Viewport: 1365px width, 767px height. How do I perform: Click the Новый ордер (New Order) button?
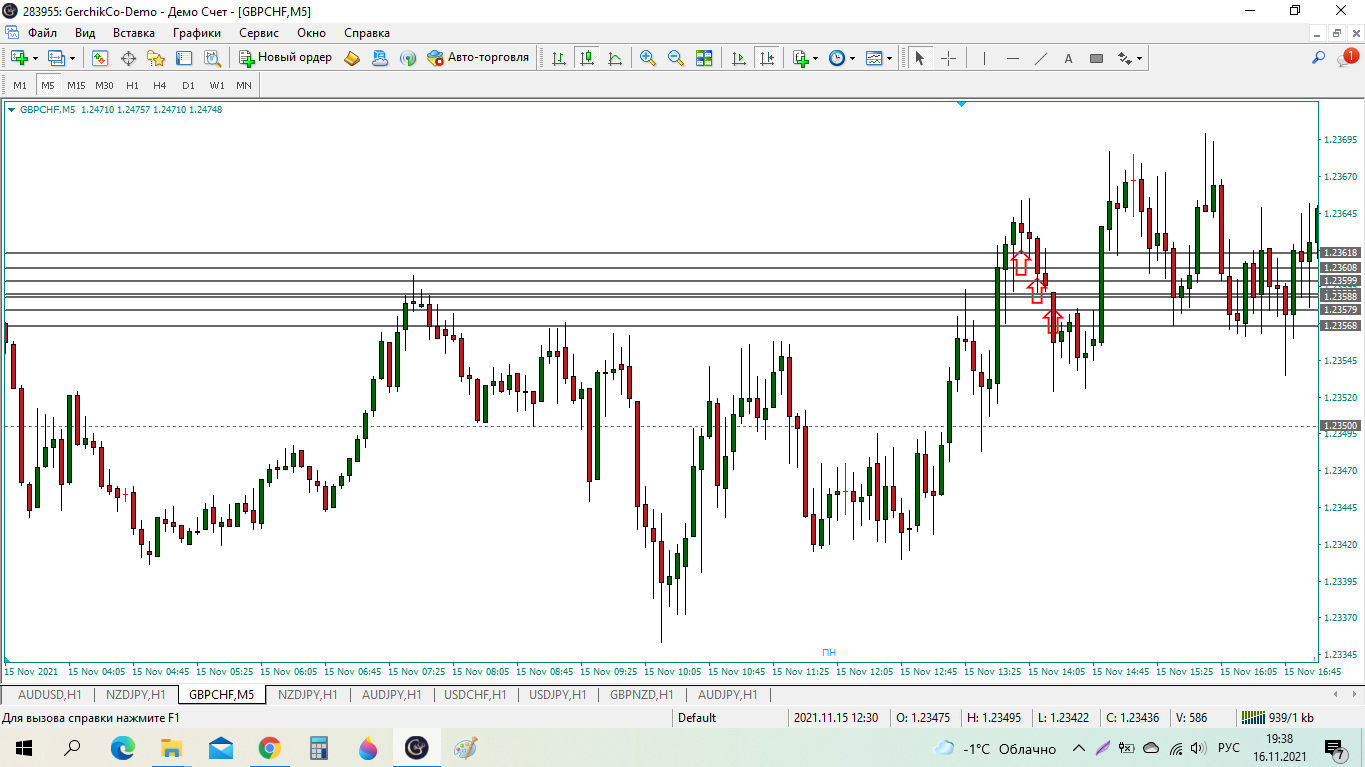[285, 58]
